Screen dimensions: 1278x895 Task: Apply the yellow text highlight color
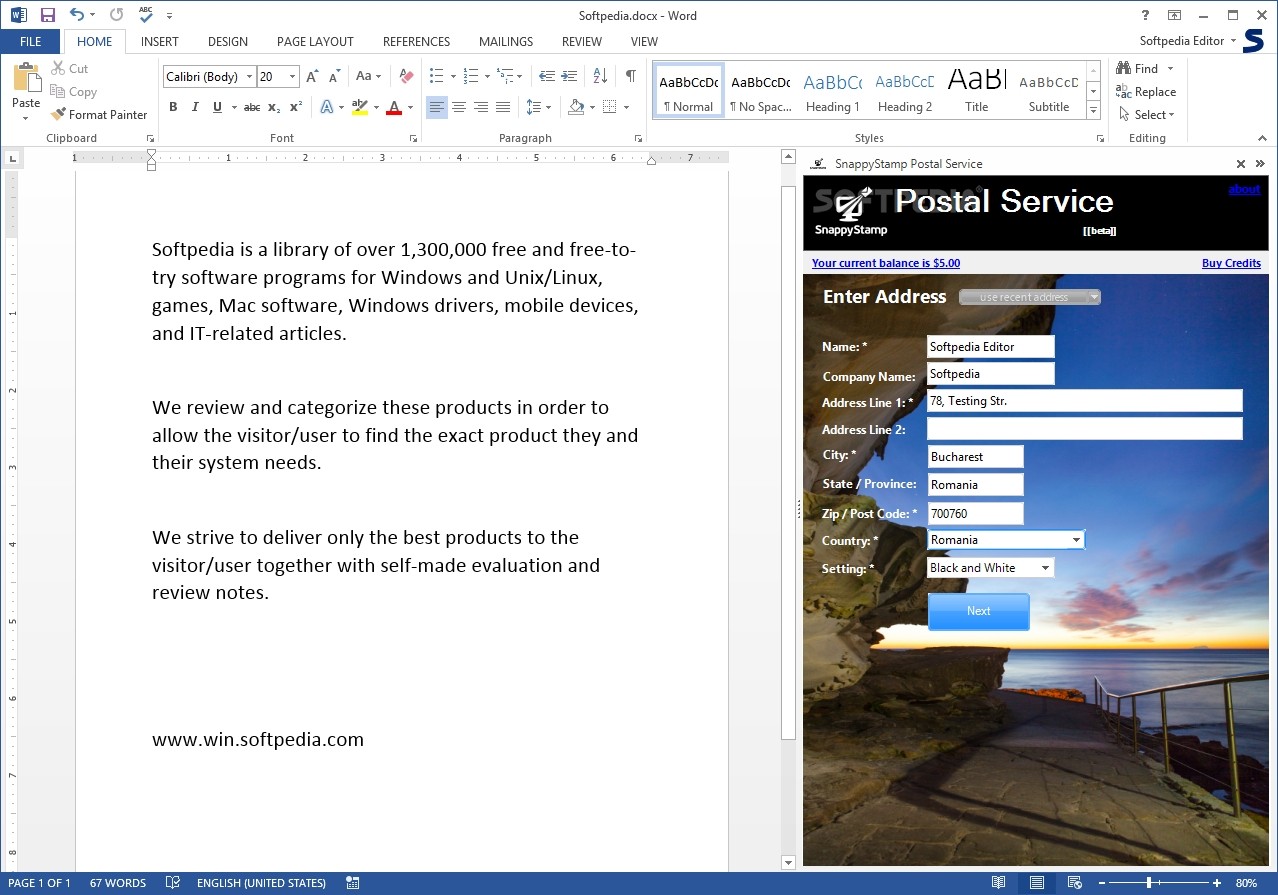pos(360,107)
